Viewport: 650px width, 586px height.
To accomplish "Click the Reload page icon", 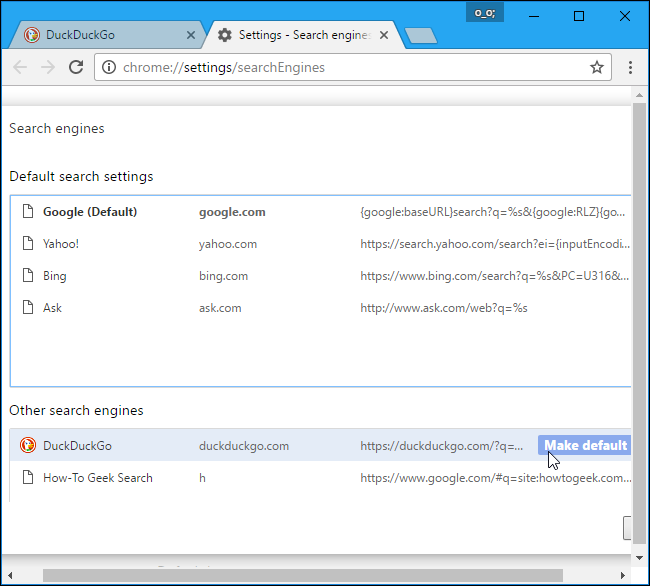I will [76, 67].
